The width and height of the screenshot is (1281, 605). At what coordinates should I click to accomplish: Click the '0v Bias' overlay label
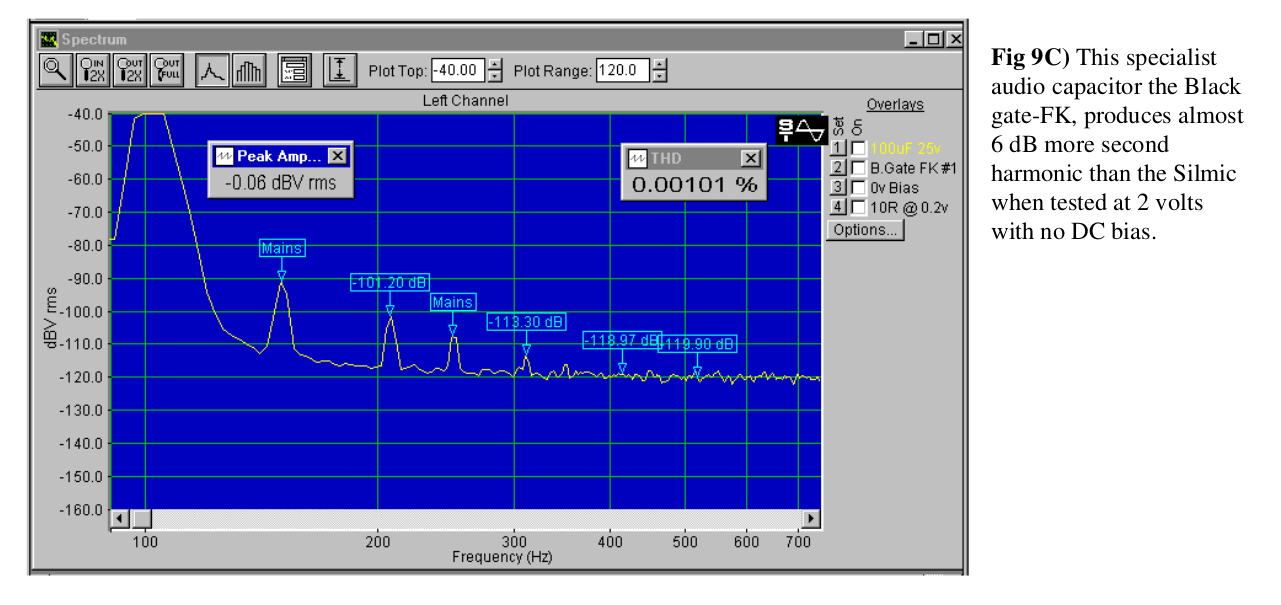[x=894, y=187]
